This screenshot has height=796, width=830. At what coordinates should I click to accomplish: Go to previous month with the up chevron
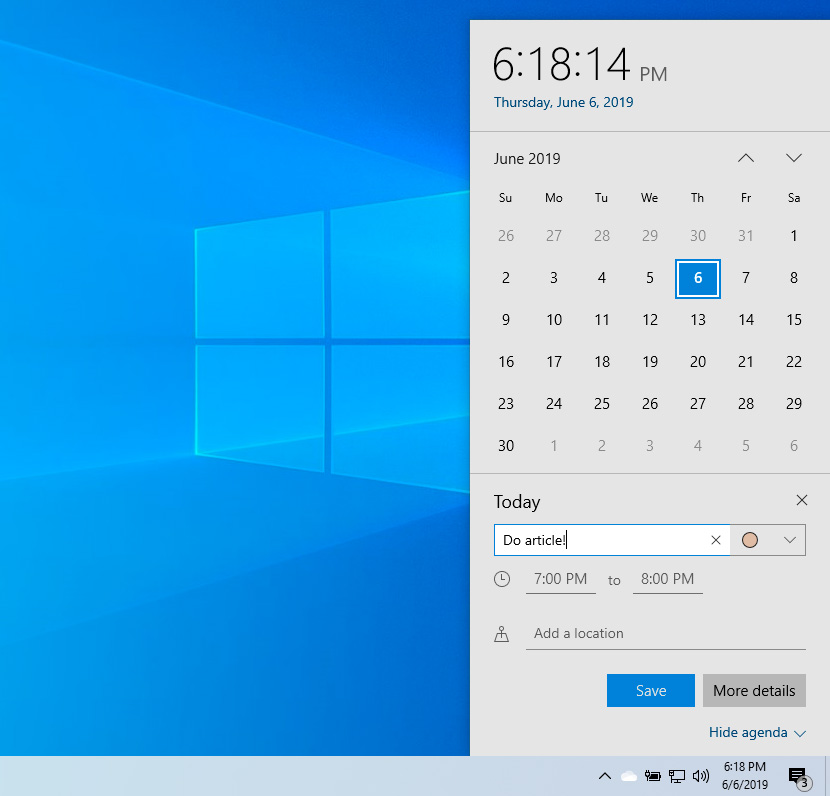(x=745, y=157)
